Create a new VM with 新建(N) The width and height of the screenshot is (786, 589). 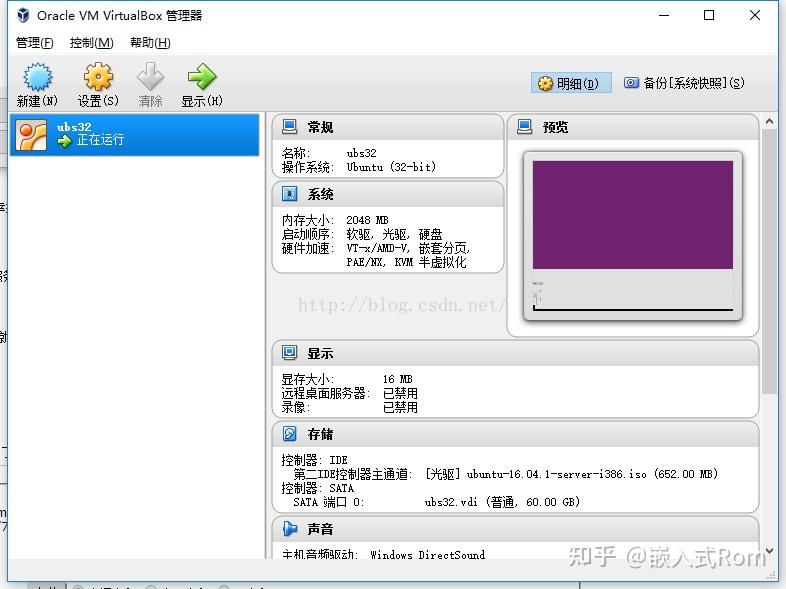click(x=37, y=85)
